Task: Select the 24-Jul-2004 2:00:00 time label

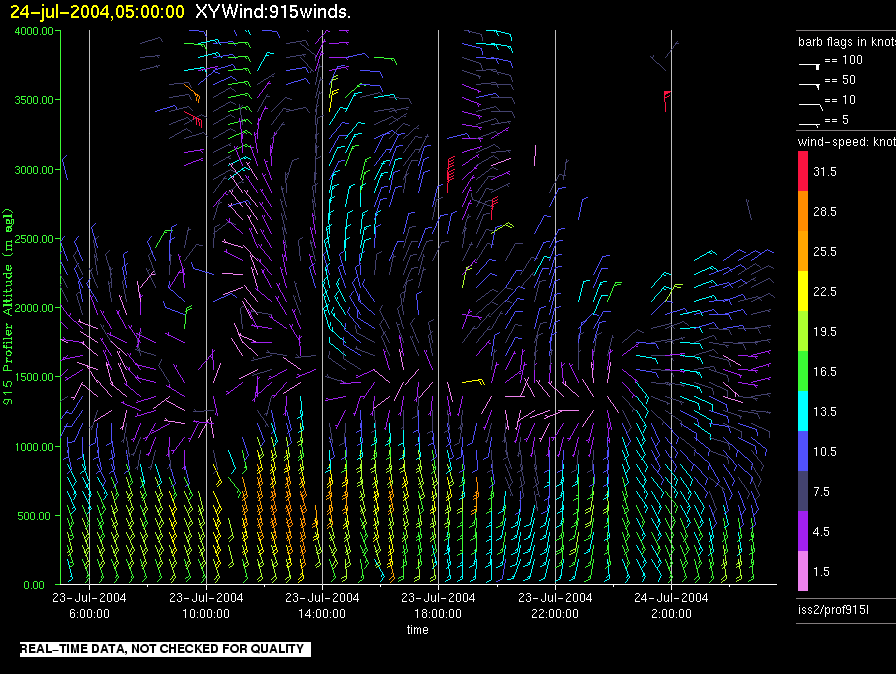Action: tap(671, 605)
